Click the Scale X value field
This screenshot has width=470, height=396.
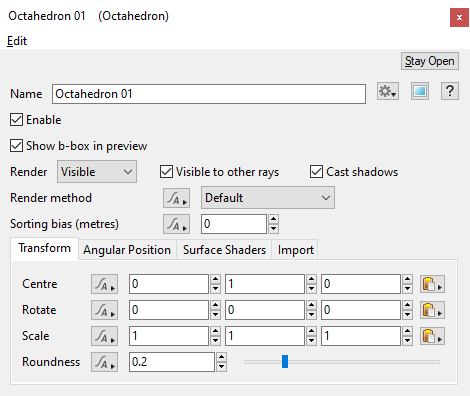pos(169,336)
